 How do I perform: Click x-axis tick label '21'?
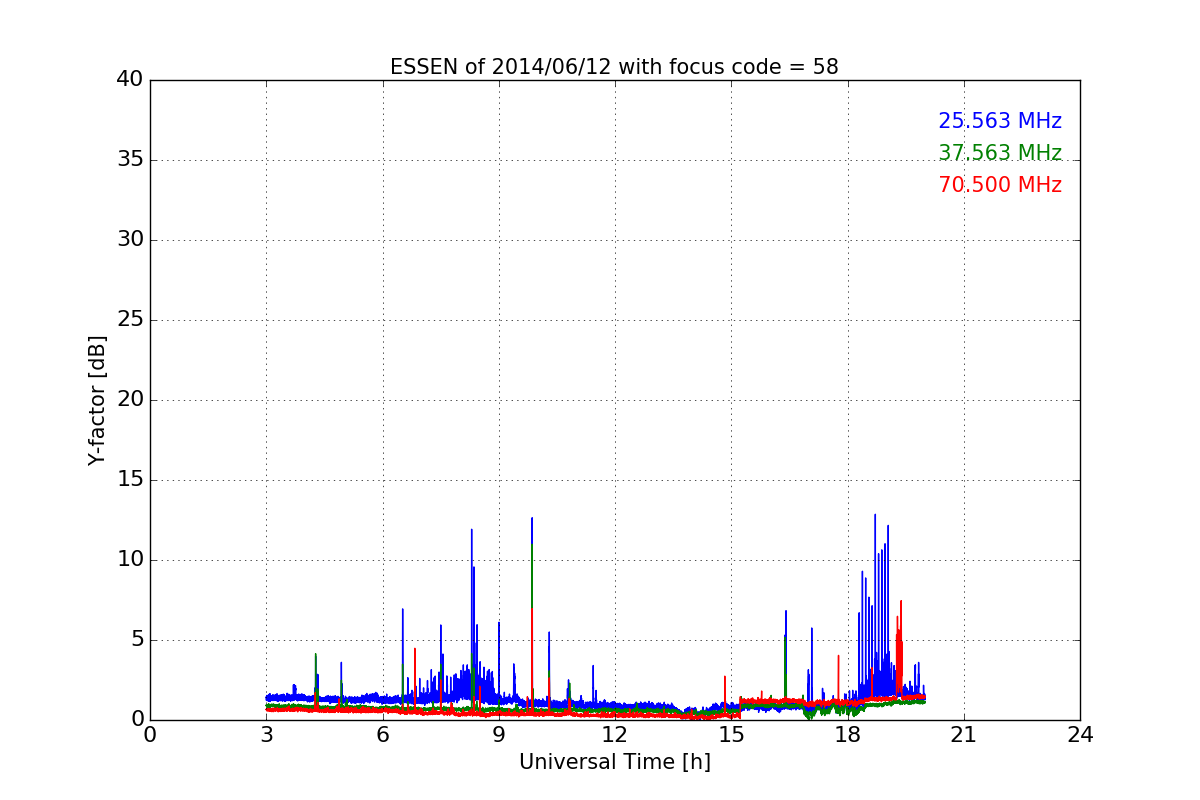point(964,735)
